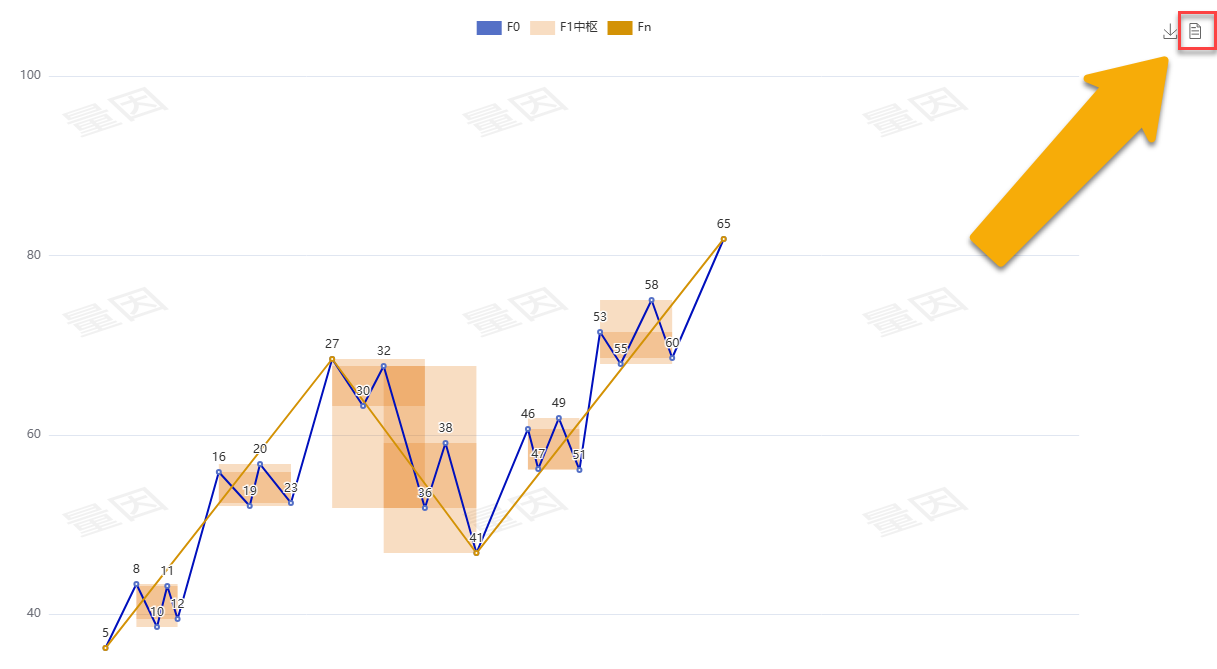Click the 100 axis label on the left
This screenshot has height=669, width=1217.
30,74
